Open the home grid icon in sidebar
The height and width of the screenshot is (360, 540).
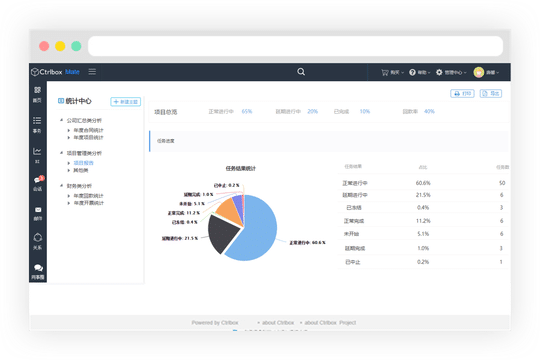point(37,90)
